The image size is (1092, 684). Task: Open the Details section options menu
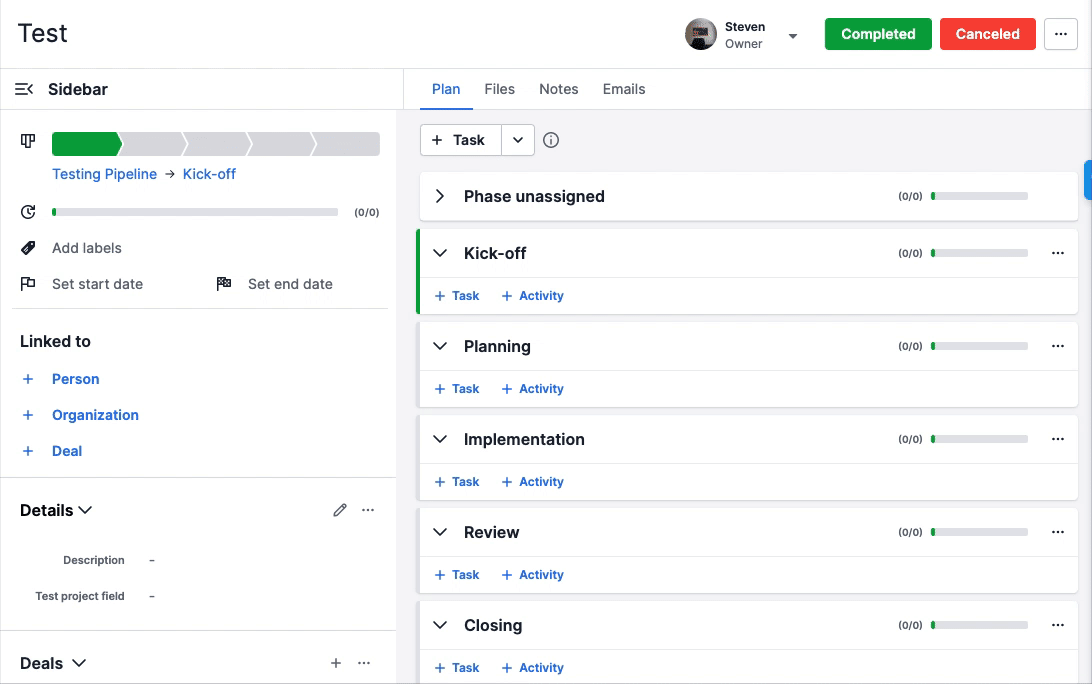pyautogui.click(x=368, y=510)
